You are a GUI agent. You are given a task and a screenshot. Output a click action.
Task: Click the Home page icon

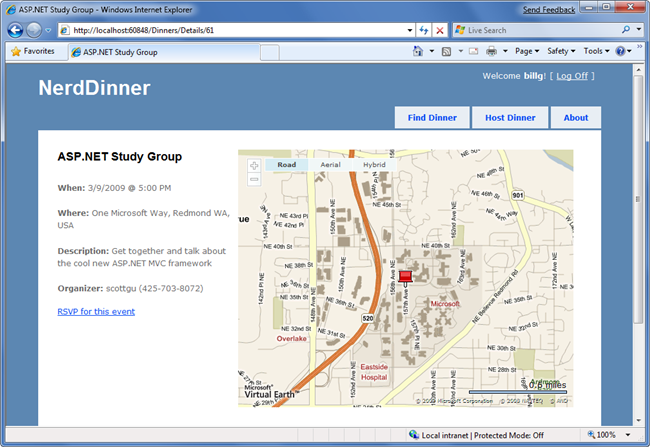click(x=418, y=51)
